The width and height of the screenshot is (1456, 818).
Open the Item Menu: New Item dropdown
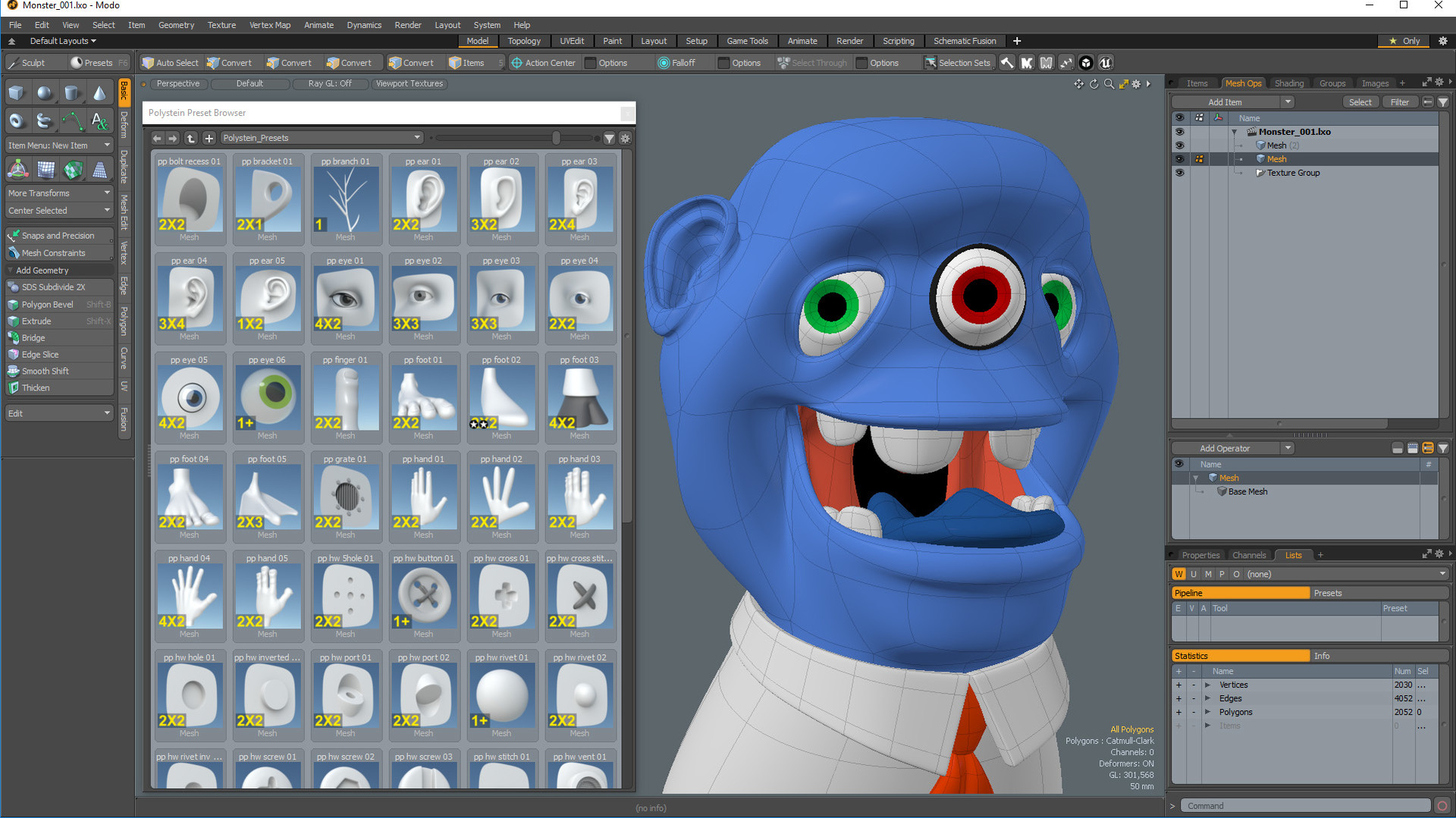click(58, 145)
